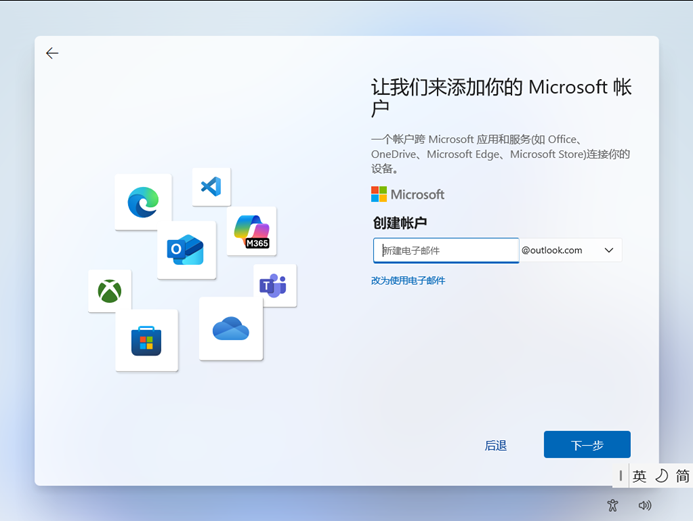The width and height of the screenshot is (693, 521).
Task: Click the Xbox icon tile
Action: [x=110, y=291]
